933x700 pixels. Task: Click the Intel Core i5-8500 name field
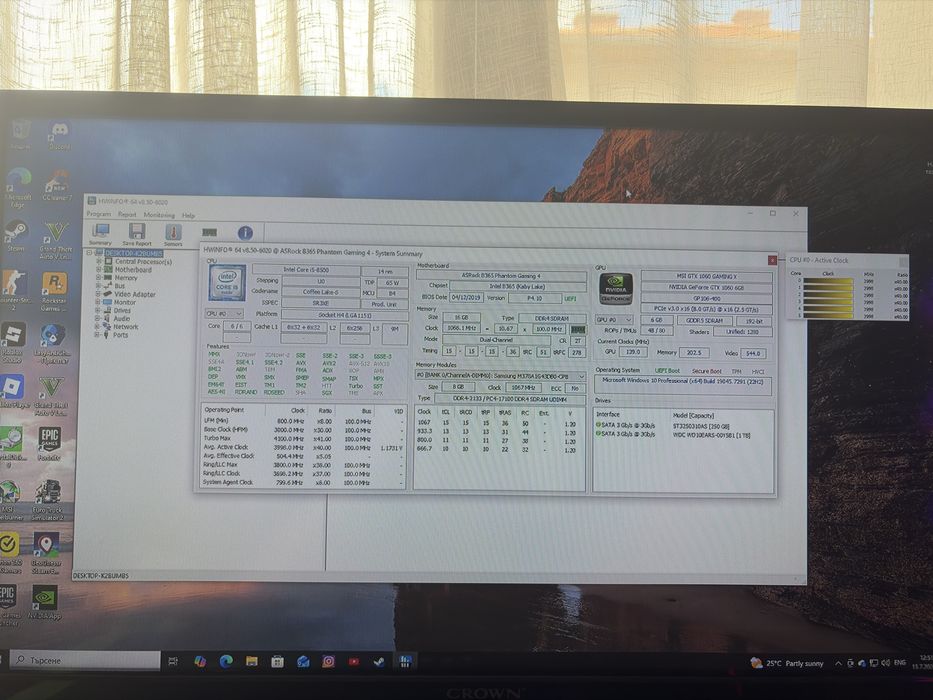tap(306, 270)
